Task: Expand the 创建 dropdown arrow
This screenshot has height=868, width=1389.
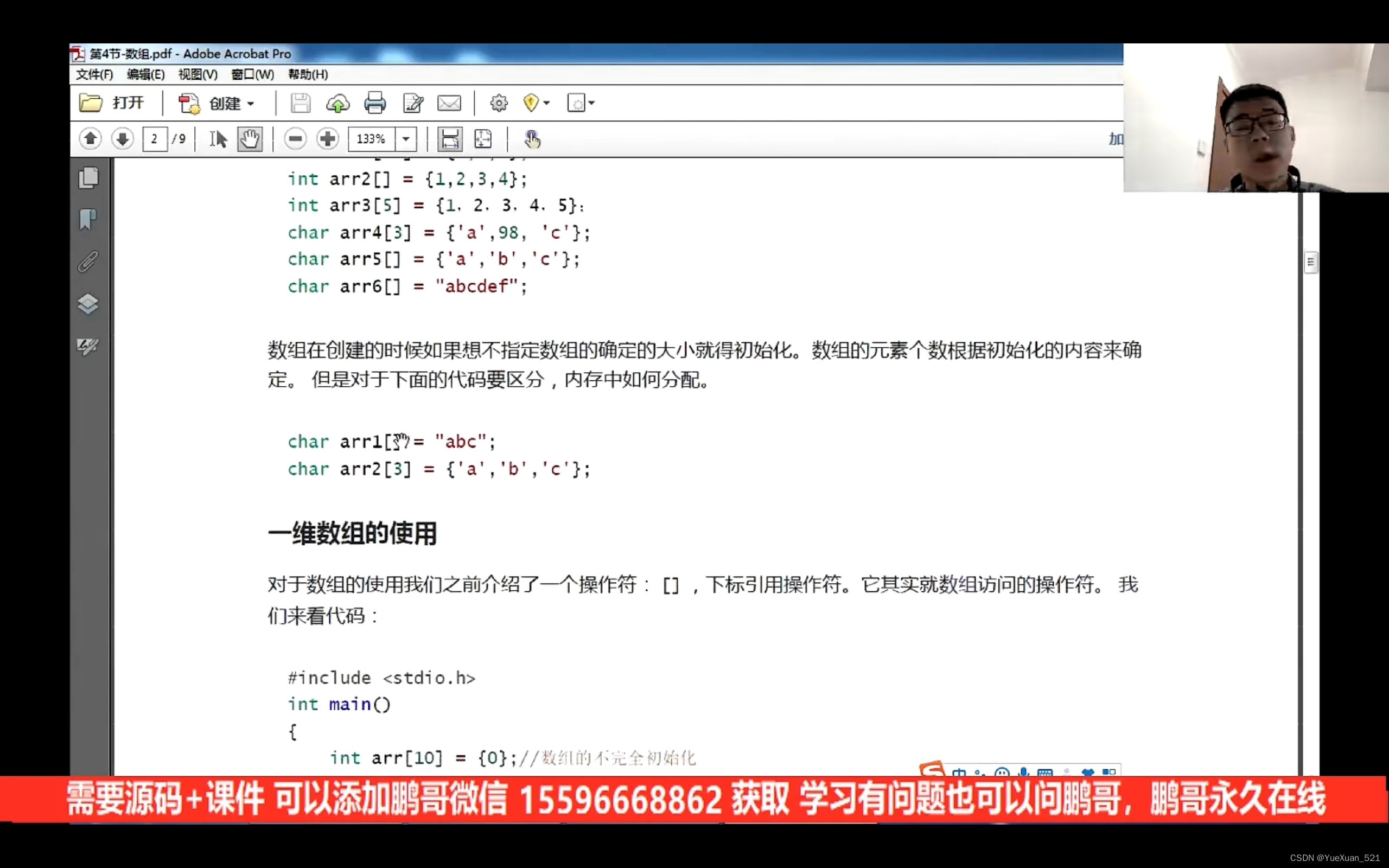Action: click(251, 104)
